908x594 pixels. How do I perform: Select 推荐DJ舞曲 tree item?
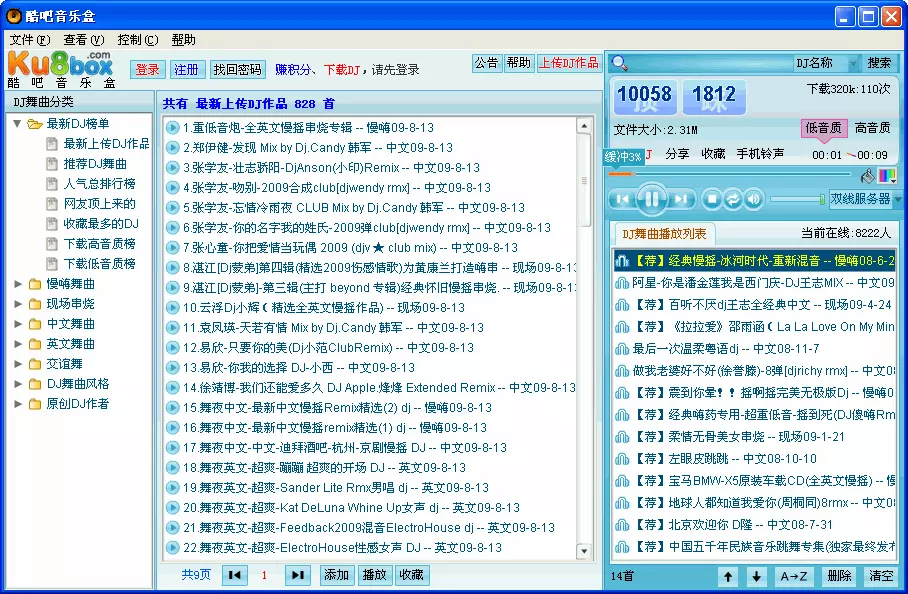95,163
